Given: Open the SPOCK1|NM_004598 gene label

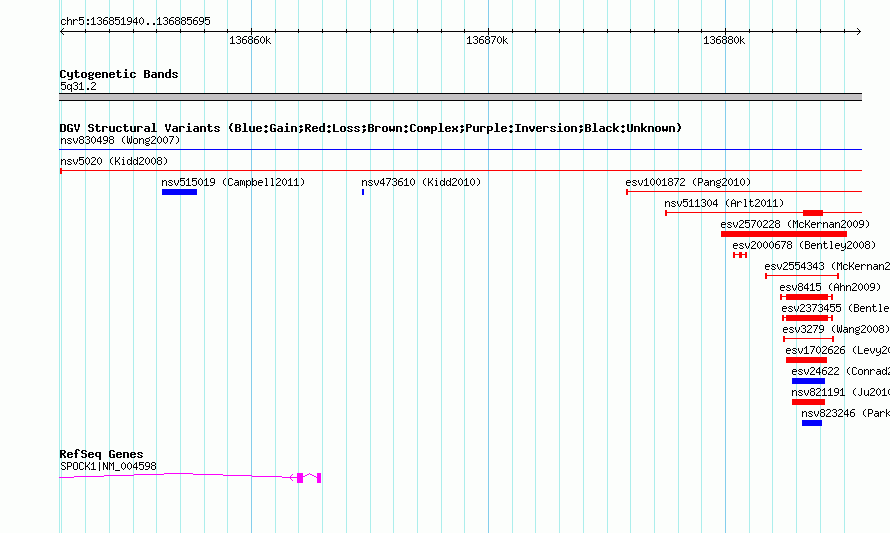Looking at the screenshot, I should point(108,467).
